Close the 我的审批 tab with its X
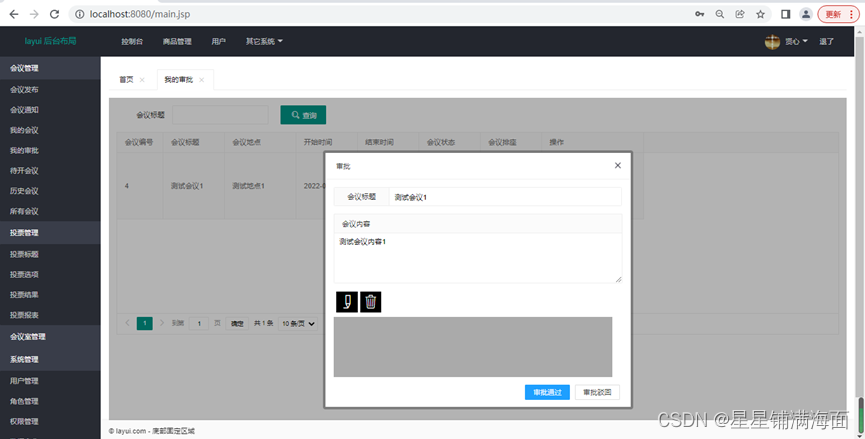The image size is (865, 439). point(201,80)
